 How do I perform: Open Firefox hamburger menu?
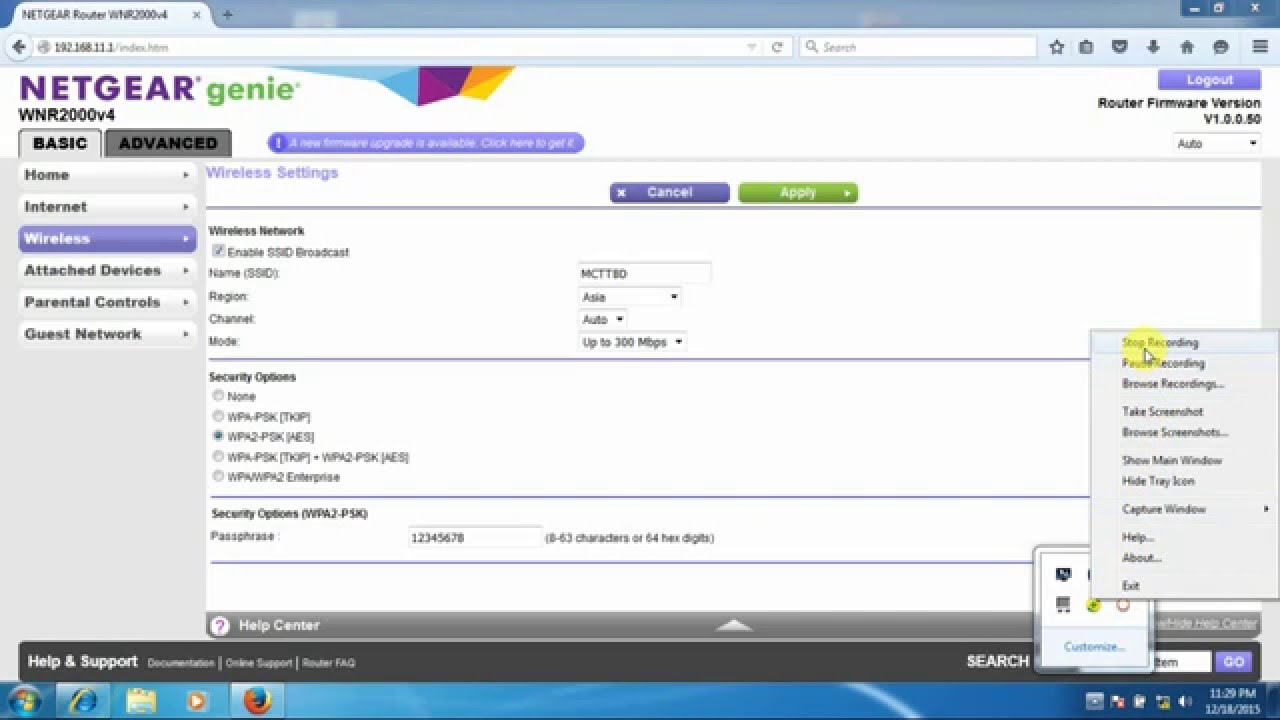point(1260,47)
